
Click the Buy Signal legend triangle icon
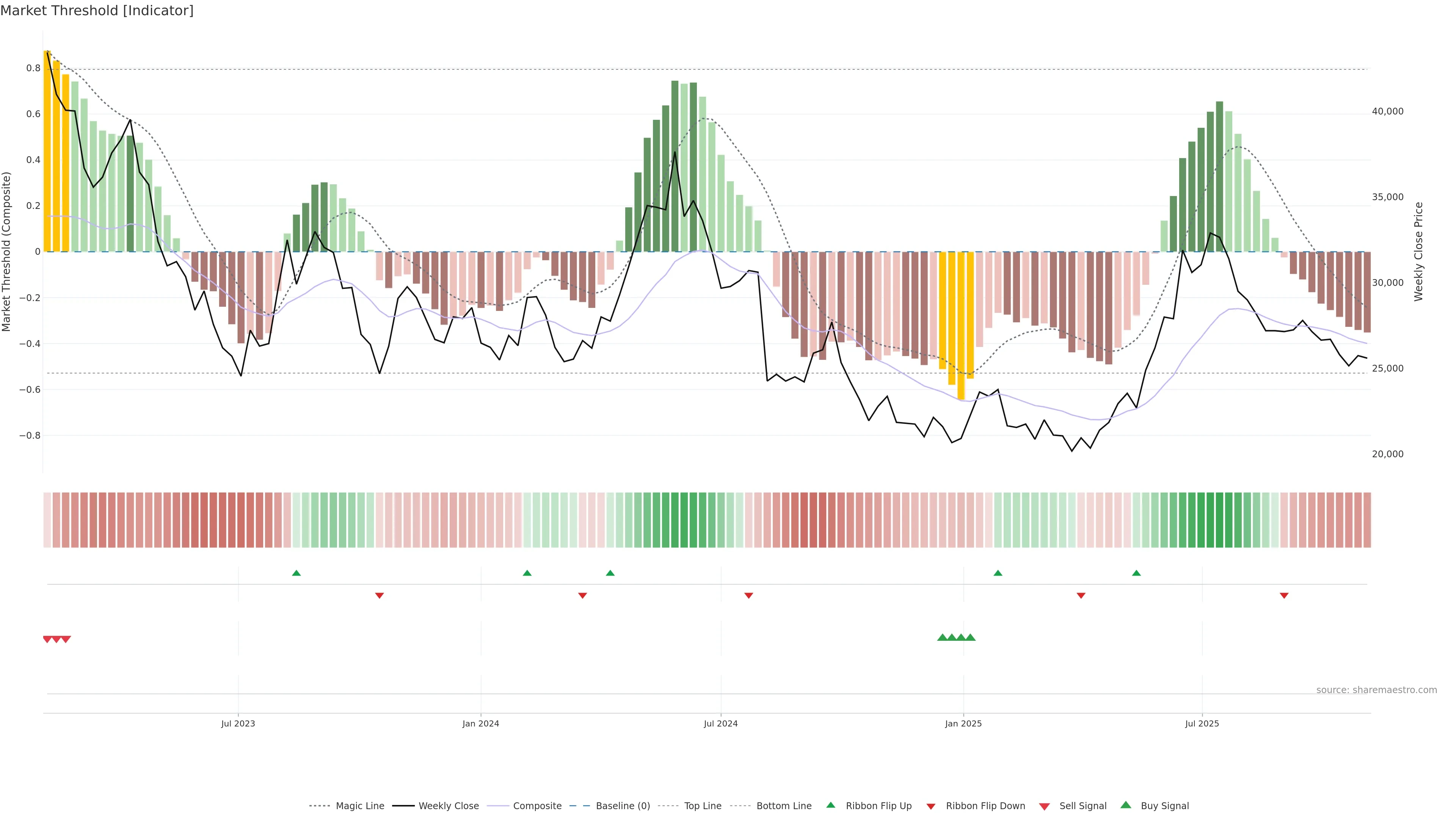pyautogui.click(x=1125, y=805)
